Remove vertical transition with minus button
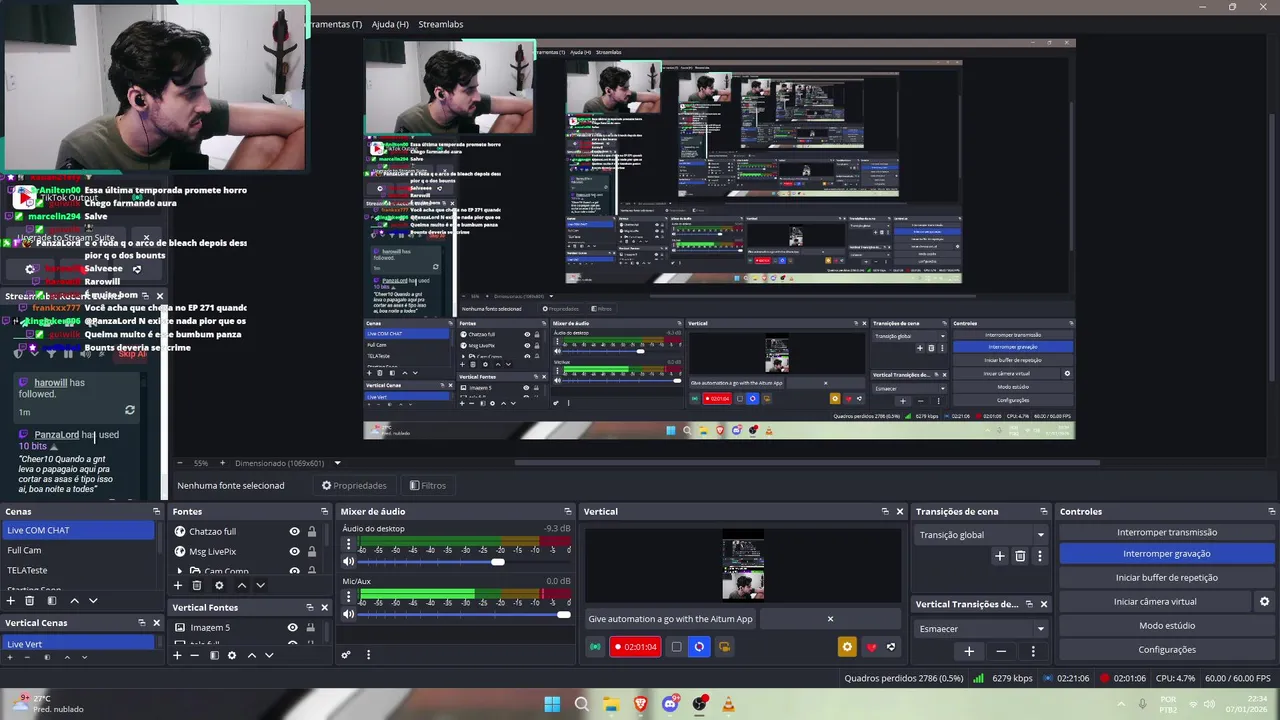Viewport: 1280px width, 720px height. coord(1001,651)
